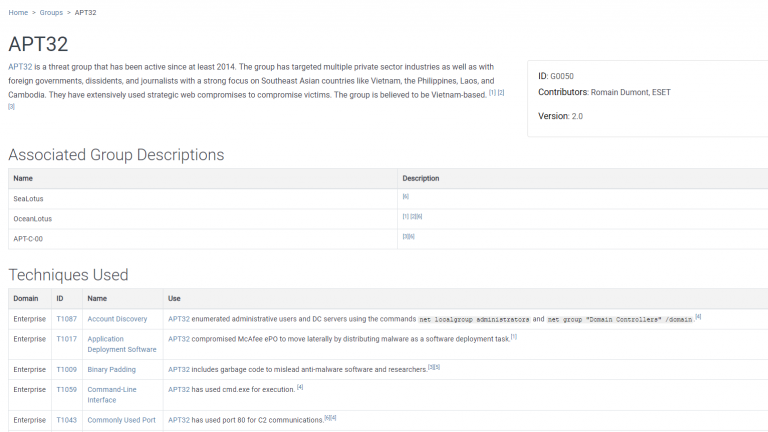Click Enterprise cell in the T1087 row
The image size is (768, 432).
[x=29, y=319]
